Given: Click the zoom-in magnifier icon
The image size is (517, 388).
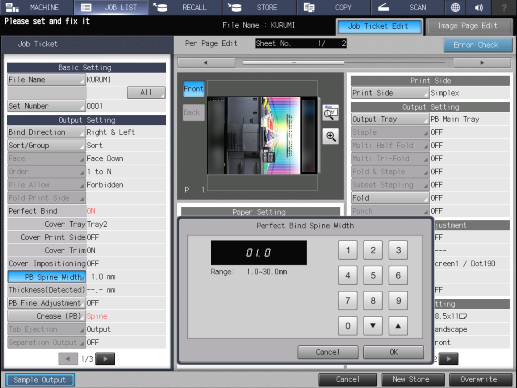Looking at the screenshot, I should pos(331,136).
